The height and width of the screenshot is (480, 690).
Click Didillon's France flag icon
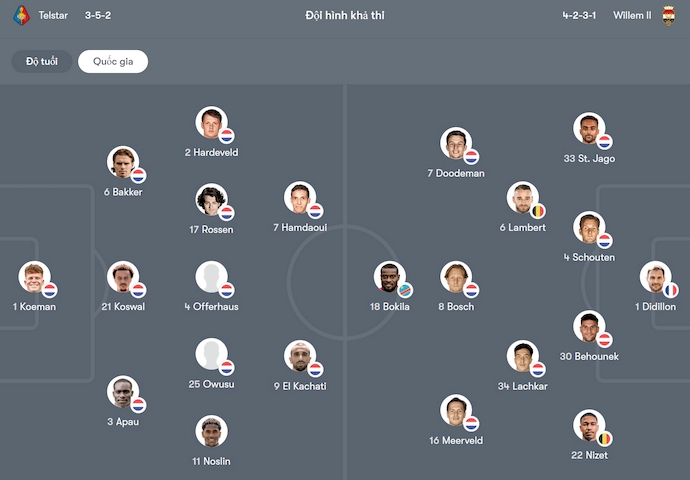pyautogui.click(x=670, y=290)
